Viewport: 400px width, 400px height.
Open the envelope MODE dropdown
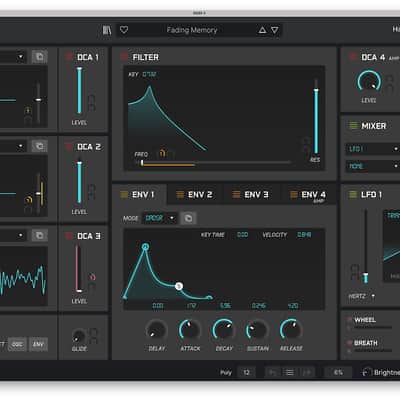(x=160, y=218)
